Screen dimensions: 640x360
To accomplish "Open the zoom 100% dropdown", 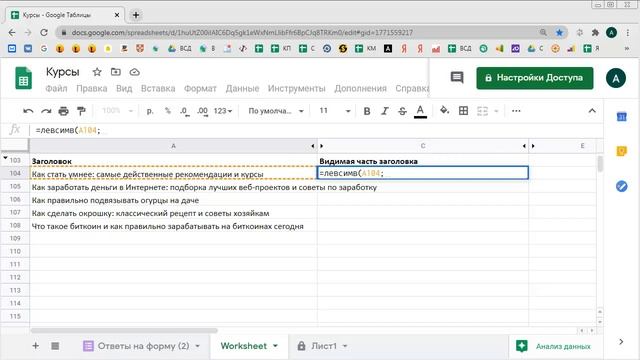I will [118, 111].
